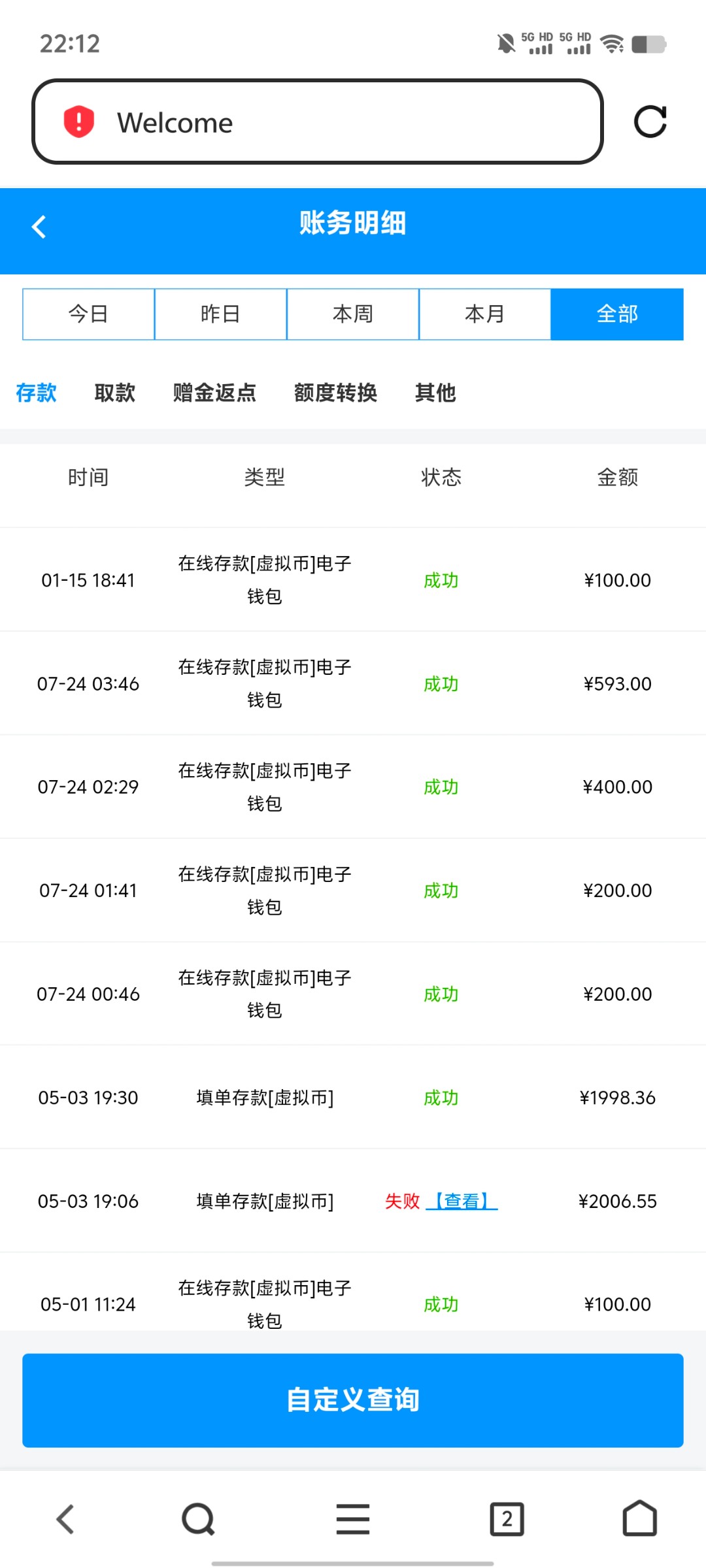Select the 全部 date filter
The image size is (706, 1568).
click(x=617, y=314)
